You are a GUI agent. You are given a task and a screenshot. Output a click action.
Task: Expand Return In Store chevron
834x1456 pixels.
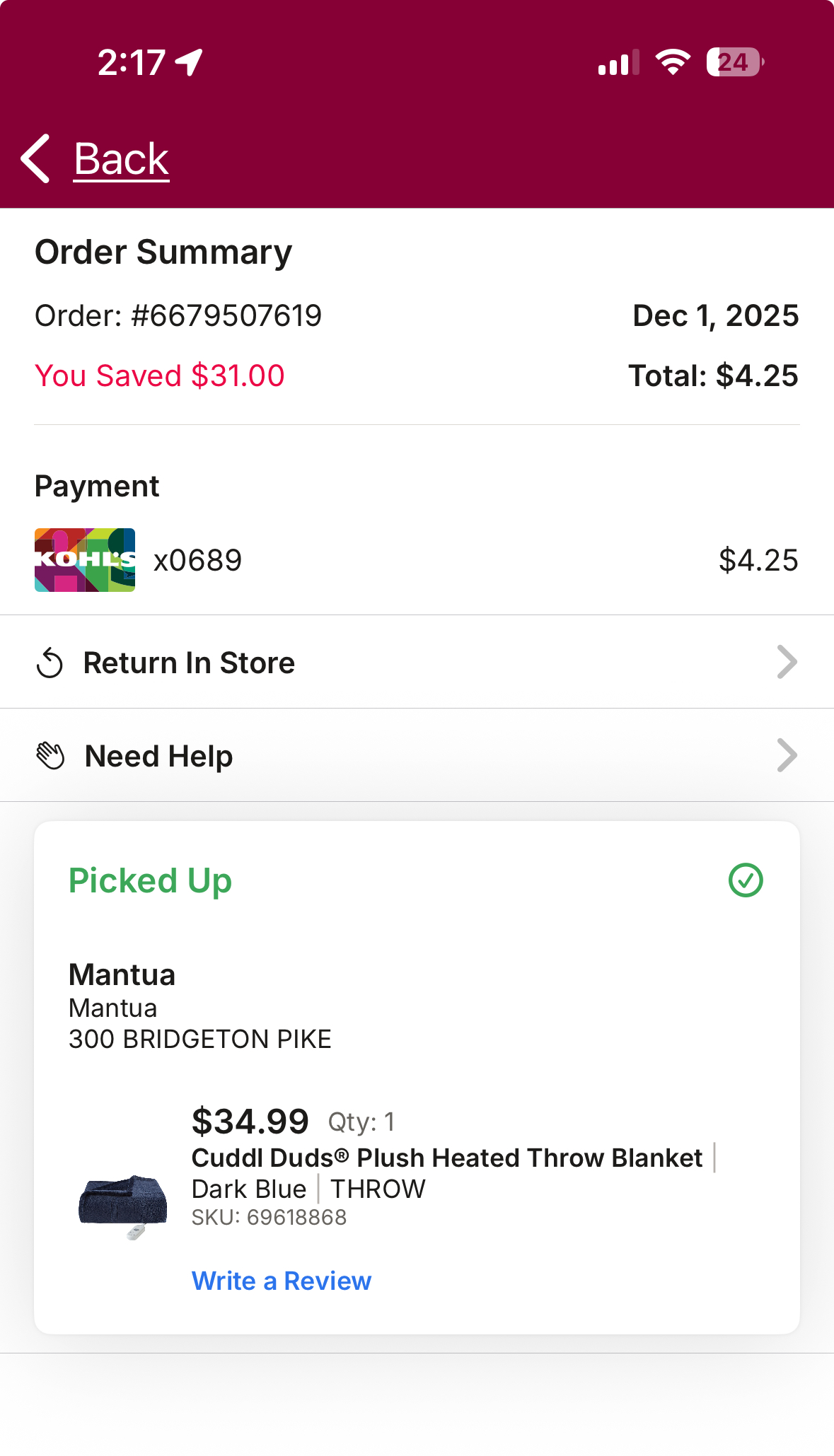(x=787, y=662)
